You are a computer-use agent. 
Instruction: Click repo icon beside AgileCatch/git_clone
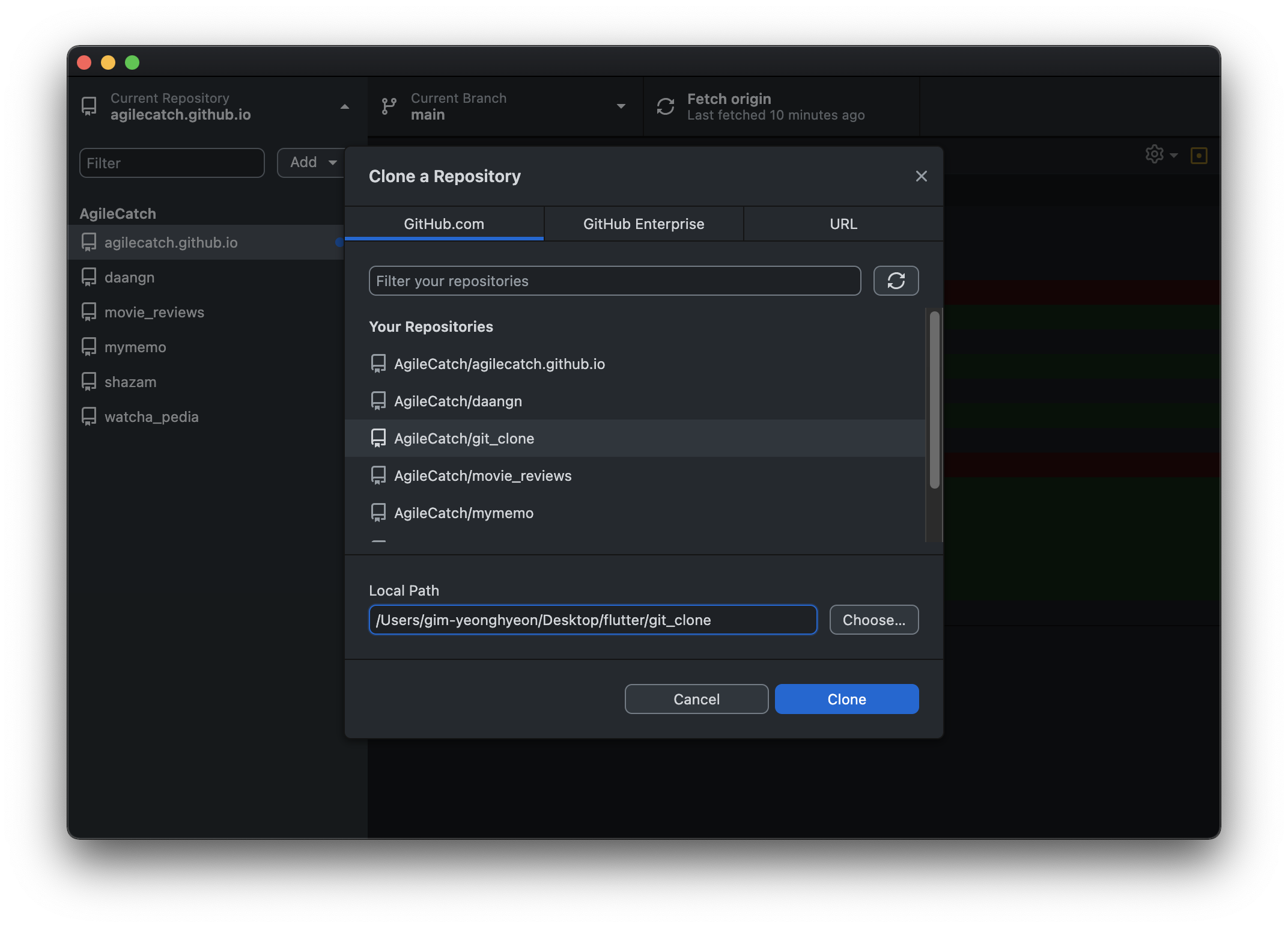click(378, 438)
